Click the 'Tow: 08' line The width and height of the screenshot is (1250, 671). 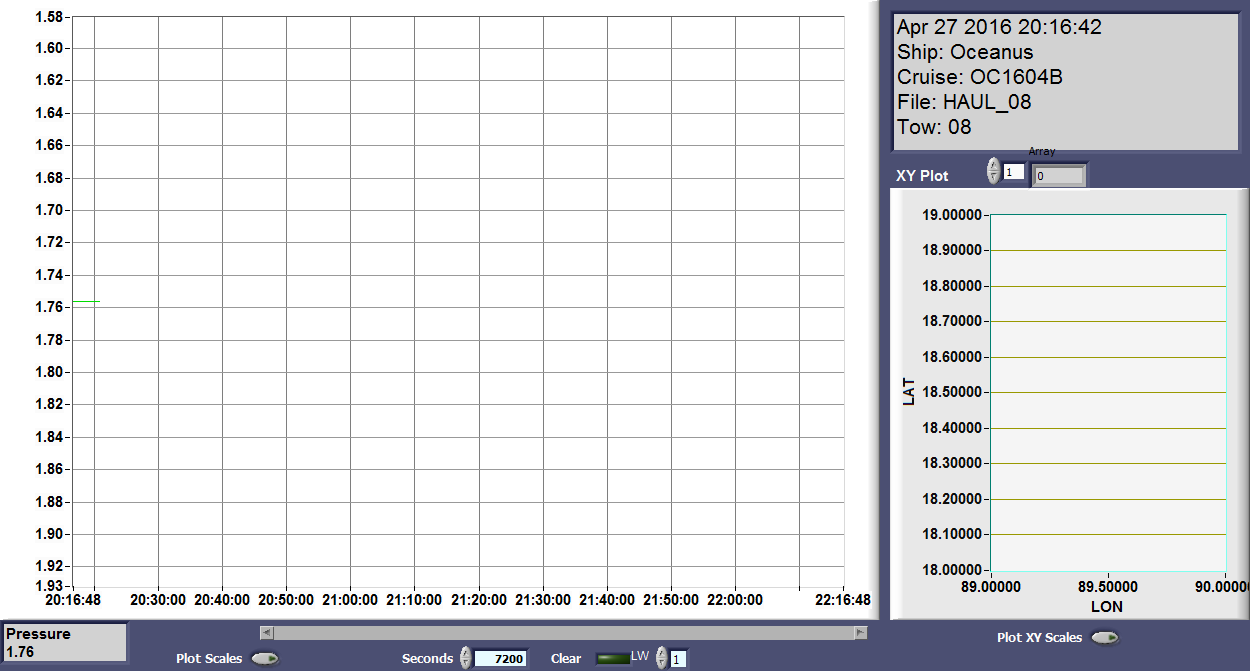tap(934, 127)
